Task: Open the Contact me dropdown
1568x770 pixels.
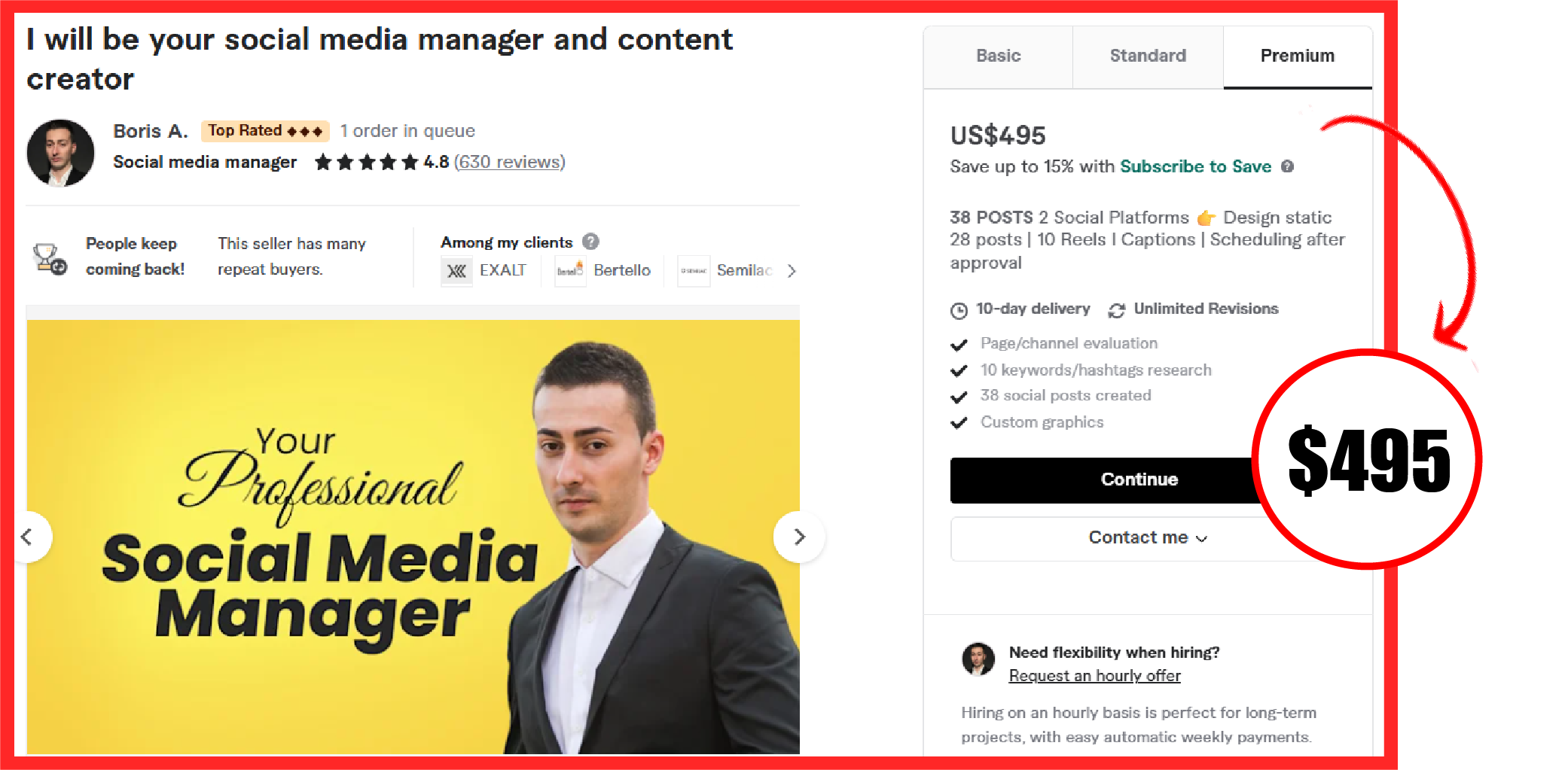Action: click(x=1147, y=538)
